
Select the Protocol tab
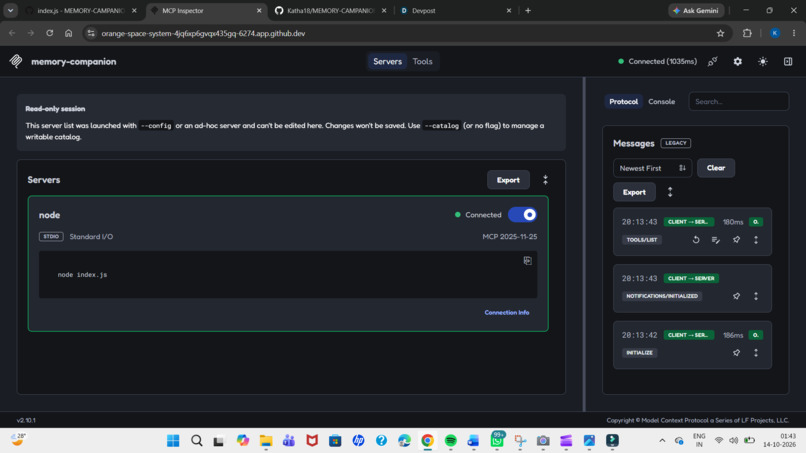click(x=624, y=102)
